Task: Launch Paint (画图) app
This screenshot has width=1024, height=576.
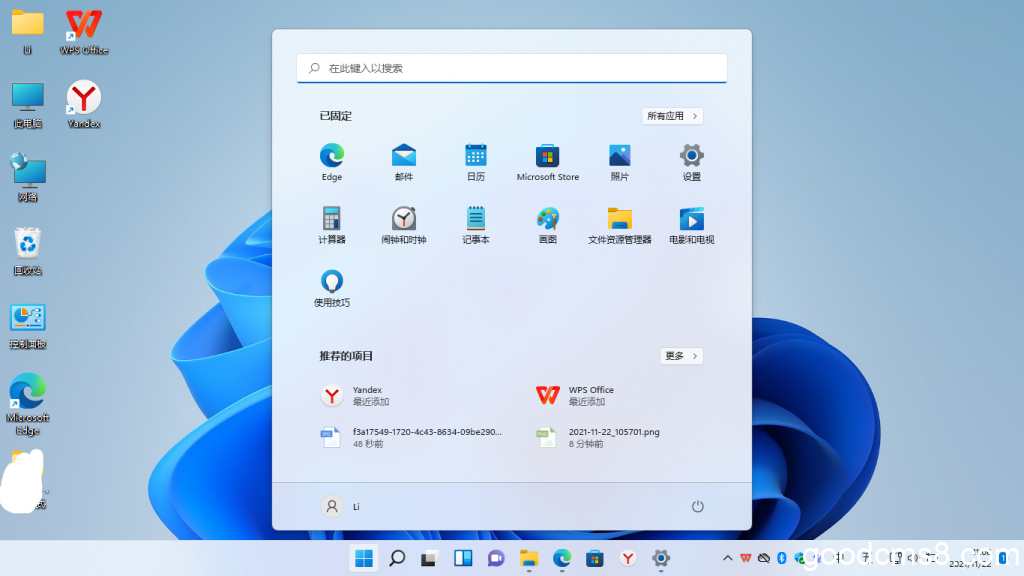Action: click(547, 225)
